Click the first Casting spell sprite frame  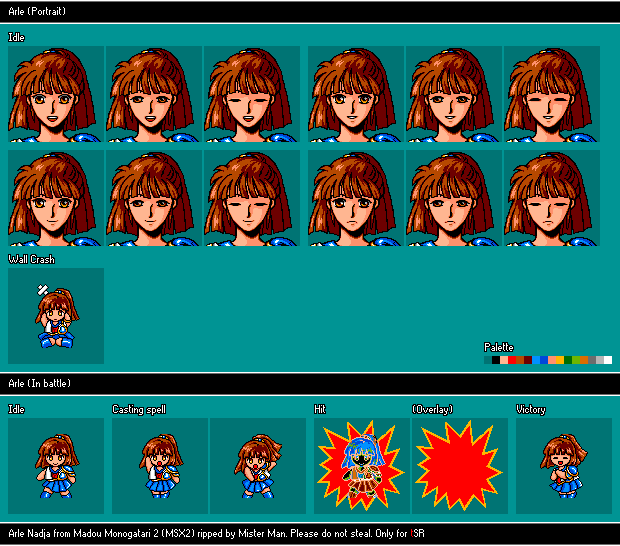point(160,466)
